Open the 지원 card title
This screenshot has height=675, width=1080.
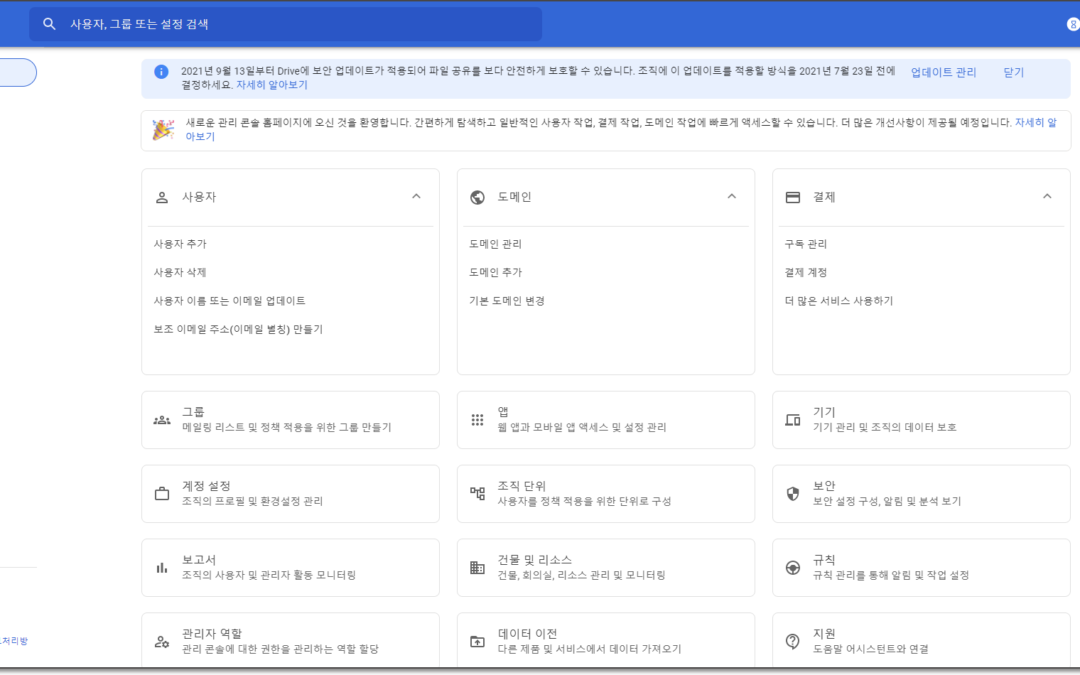pyautogui.click(x=824, y=633)
